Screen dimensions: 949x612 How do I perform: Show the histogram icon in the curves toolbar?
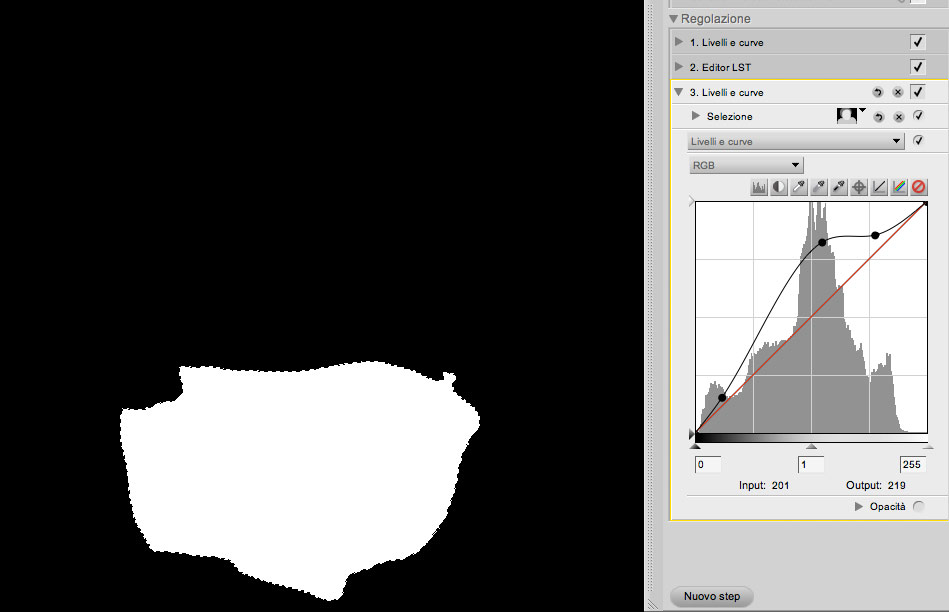click(x=758, y=187)
